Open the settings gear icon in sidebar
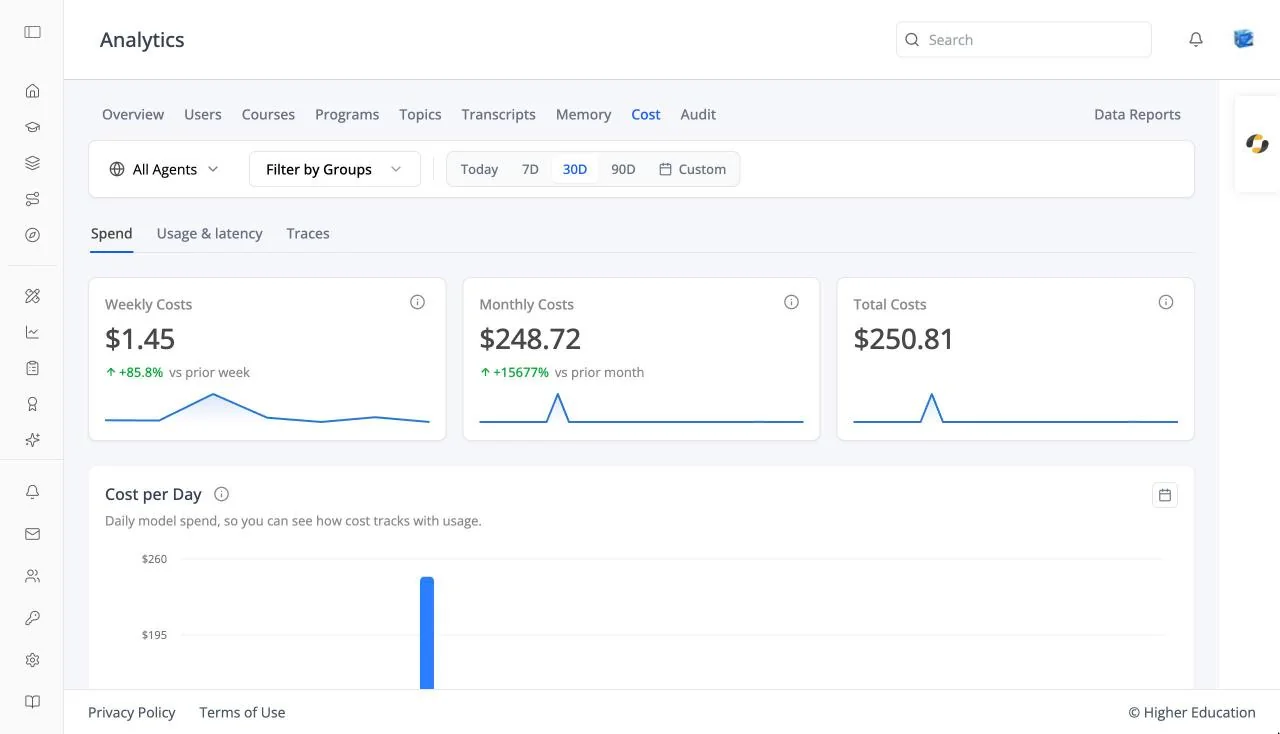 [x=32, y=660]
